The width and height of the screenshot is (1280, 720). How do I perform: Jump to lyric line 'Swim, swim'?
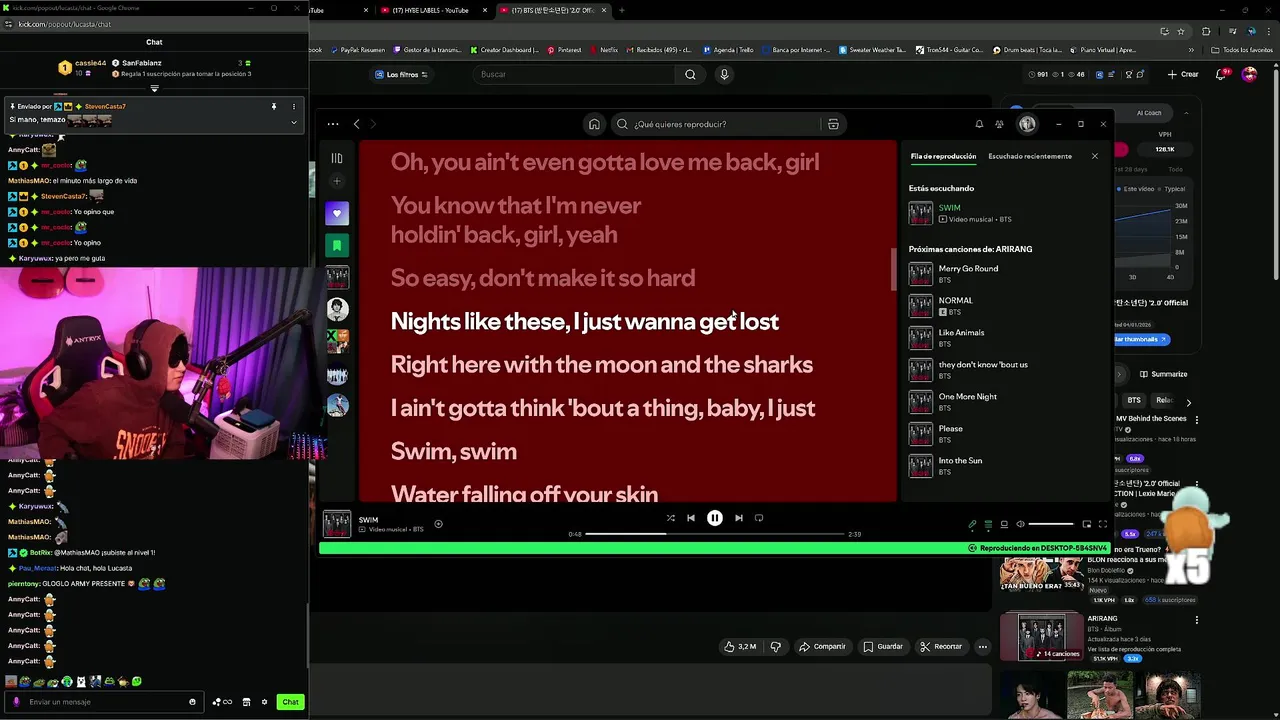click(x=454, y=451)
